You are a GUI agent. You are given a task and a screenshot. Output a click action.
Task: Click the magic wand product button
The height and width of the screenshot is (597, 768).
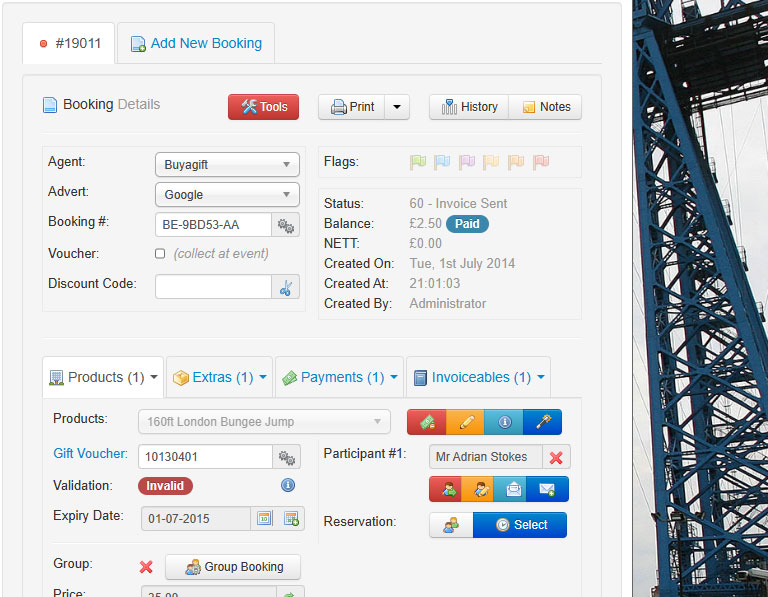tap(543, 422)
